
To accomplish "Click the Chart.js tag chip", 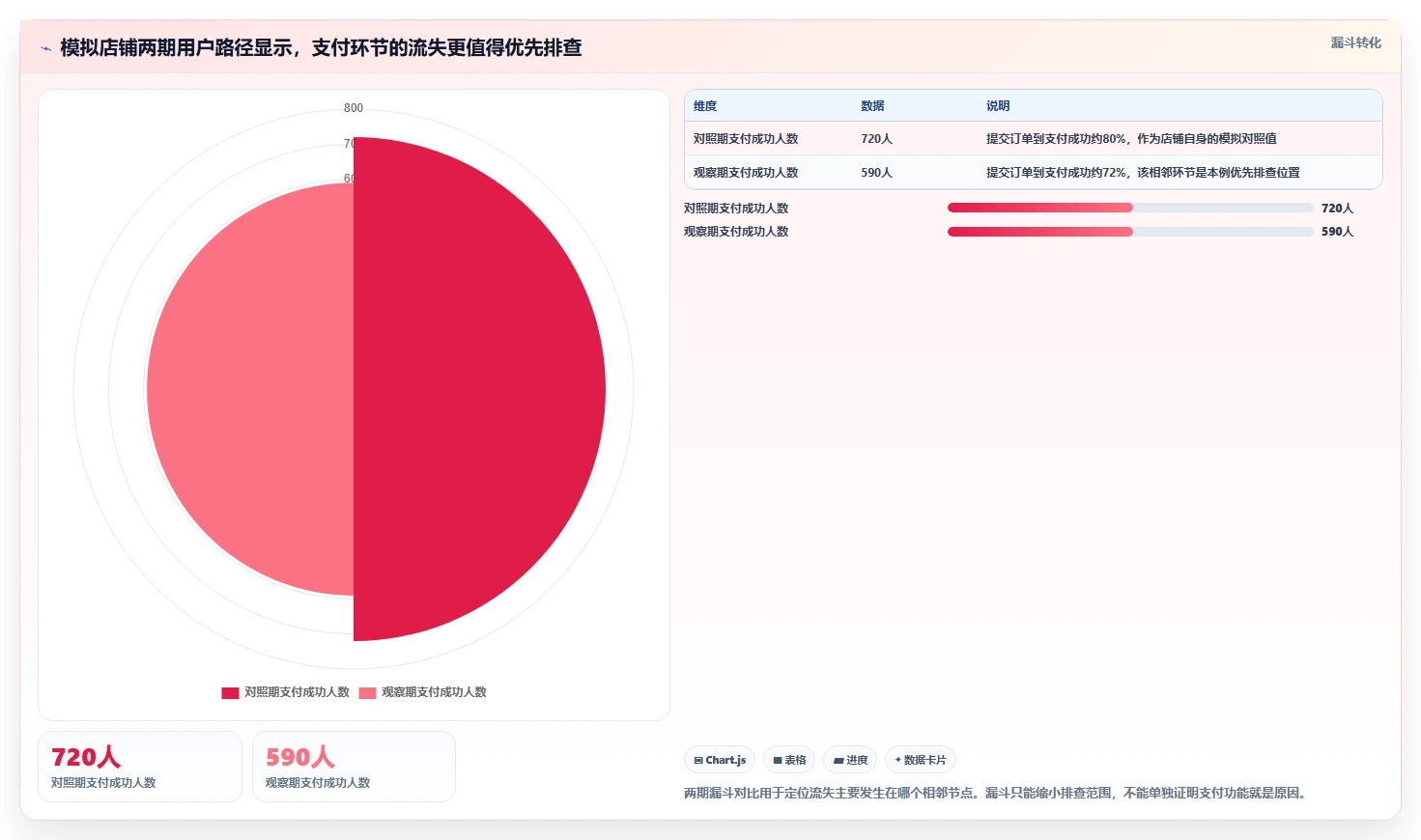I will 720,760.
